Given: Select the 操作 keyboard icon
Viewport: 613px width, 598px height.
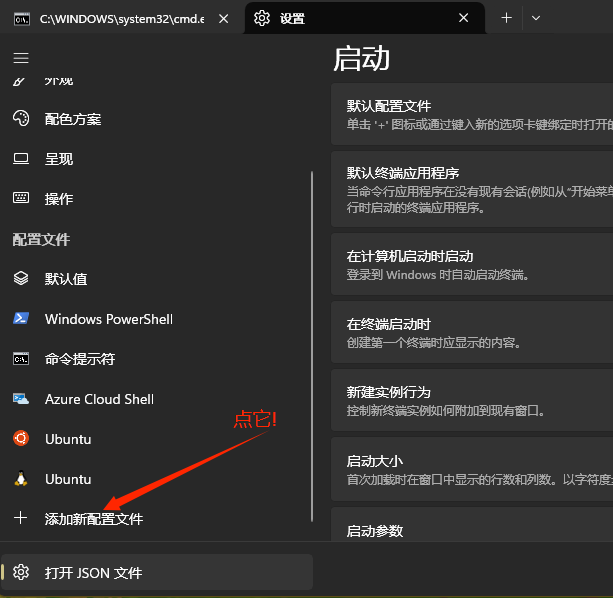Looking at the screenshot, I should click(21, 198).
